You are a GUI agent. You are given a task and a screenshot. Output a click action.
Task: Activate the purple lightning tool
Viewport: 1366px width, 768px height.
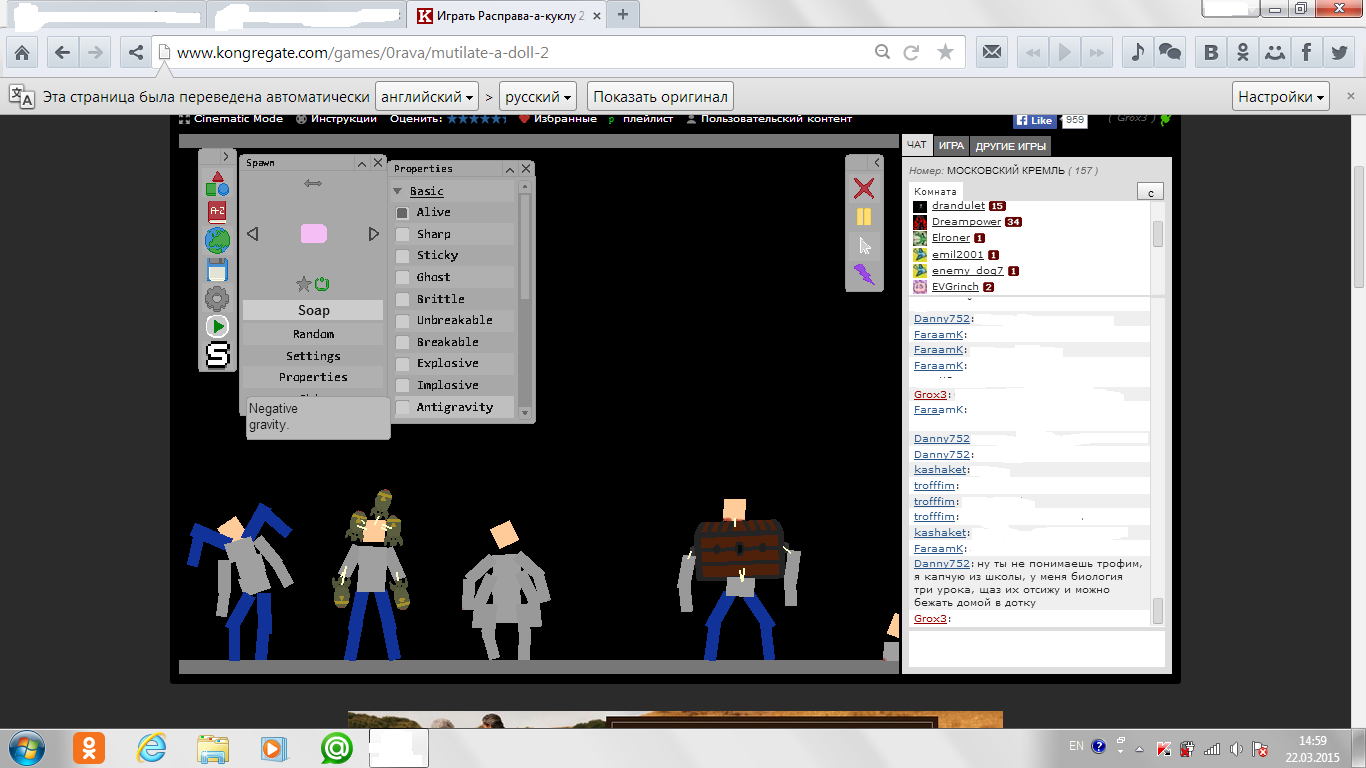click(864, 274)
